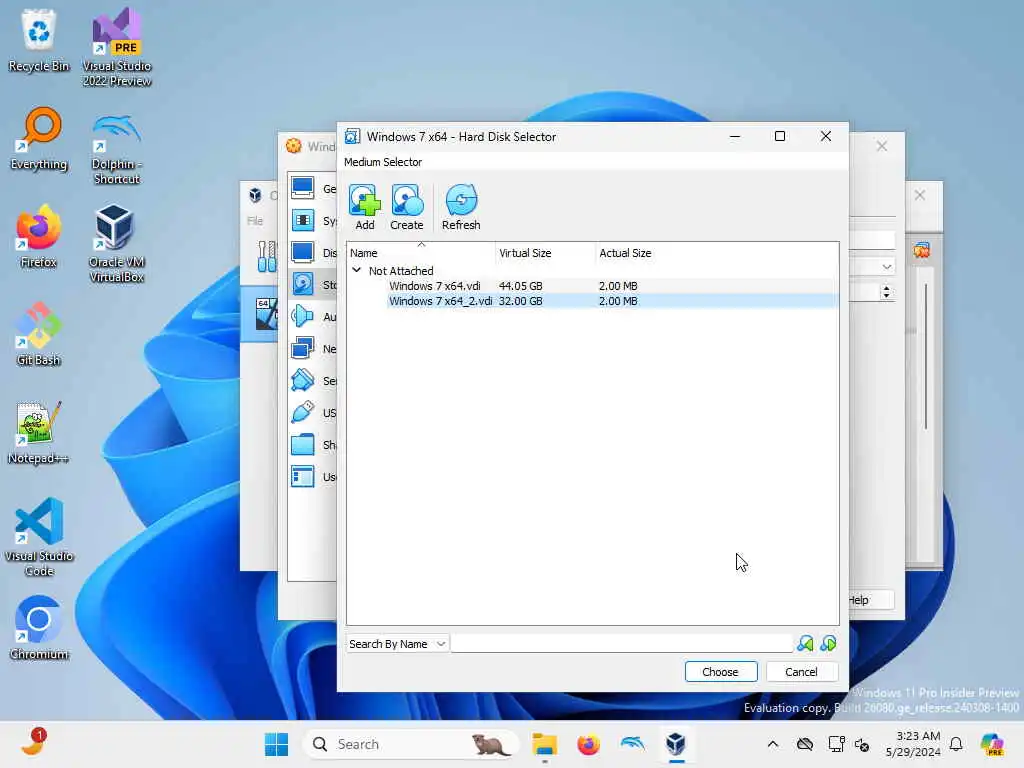Click scrollbar in rear right window

[926, 357]
